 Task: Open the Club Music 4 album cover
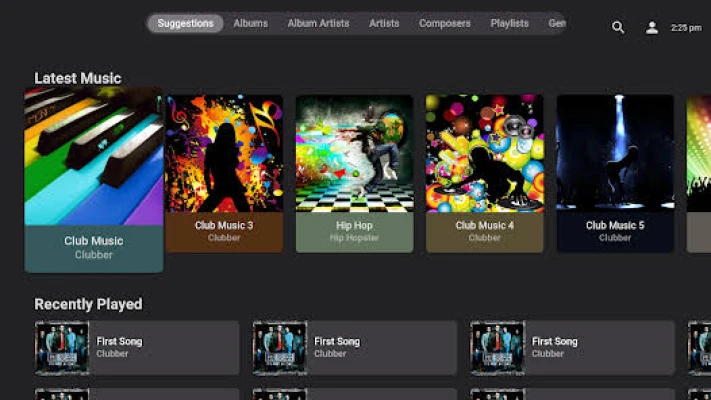click(x=485, y=153)
